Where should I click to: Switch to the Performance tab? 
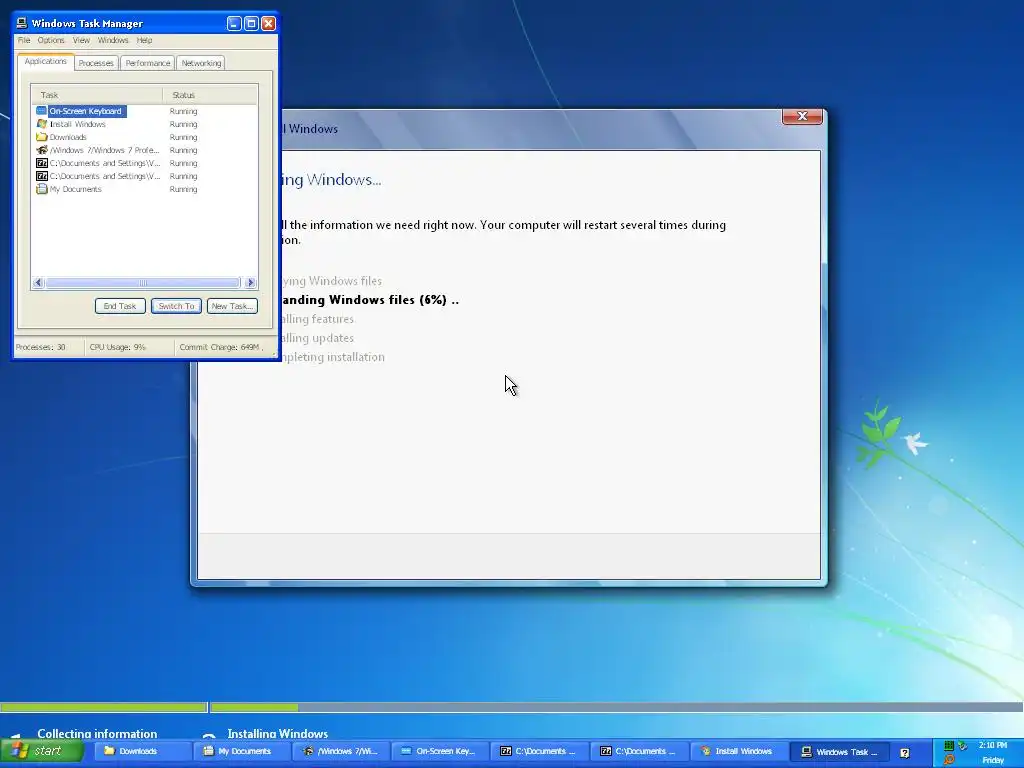[x=148, y=63]
